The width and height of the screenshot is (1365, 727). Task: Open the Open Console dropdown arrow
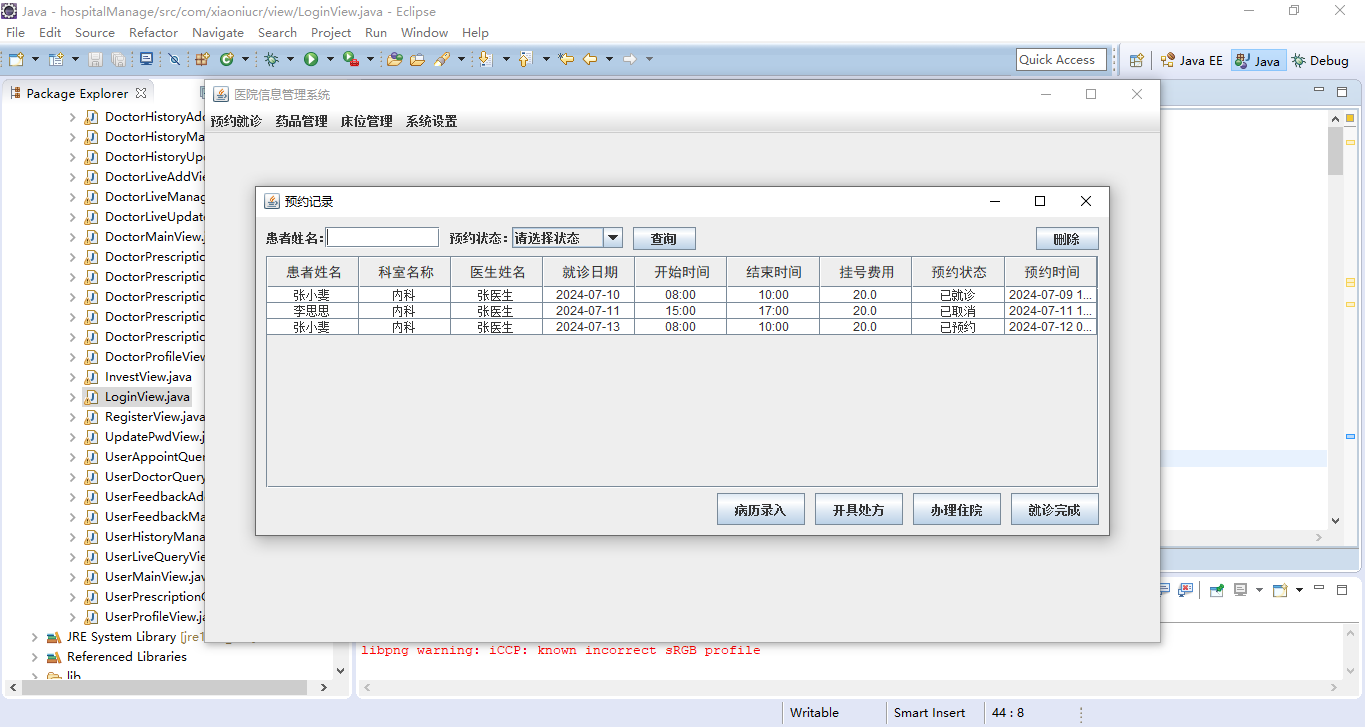click(1299, 590)
